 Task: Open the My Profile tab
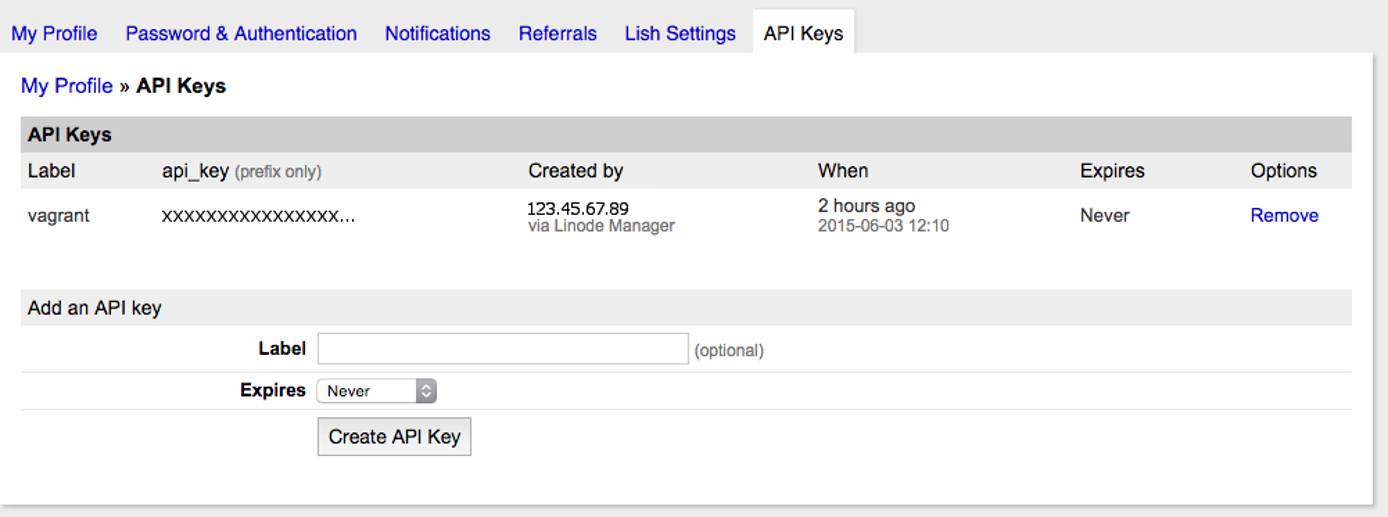(54, 33)
